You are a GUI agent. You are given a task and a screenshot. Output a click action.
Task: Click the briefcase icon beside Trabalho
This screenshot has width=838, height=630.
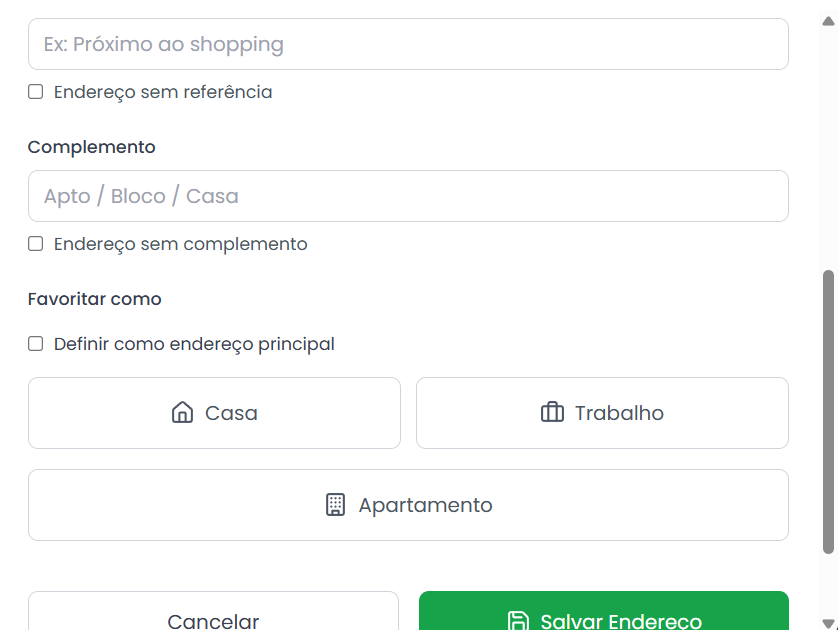coord(552,413)
